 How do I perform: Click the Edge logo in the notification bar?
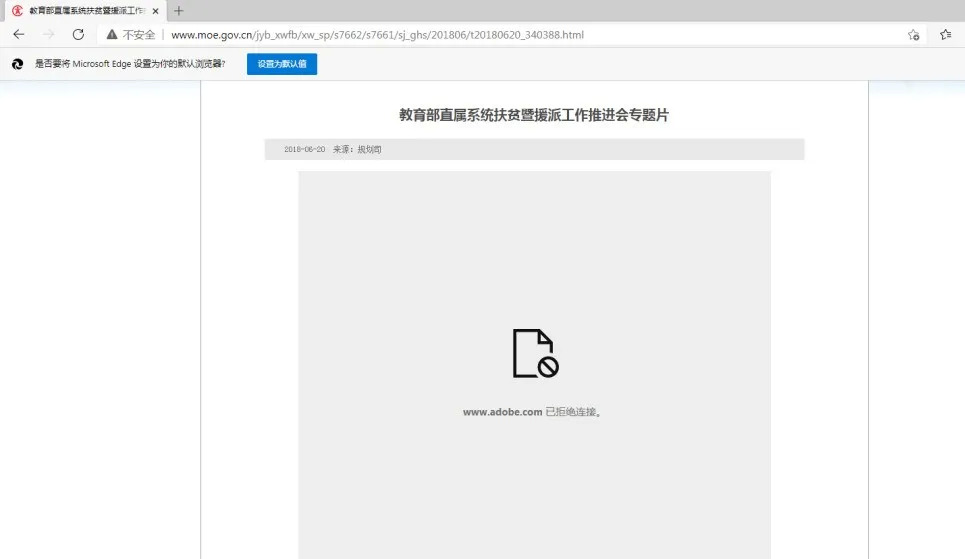tap(17, 64)
